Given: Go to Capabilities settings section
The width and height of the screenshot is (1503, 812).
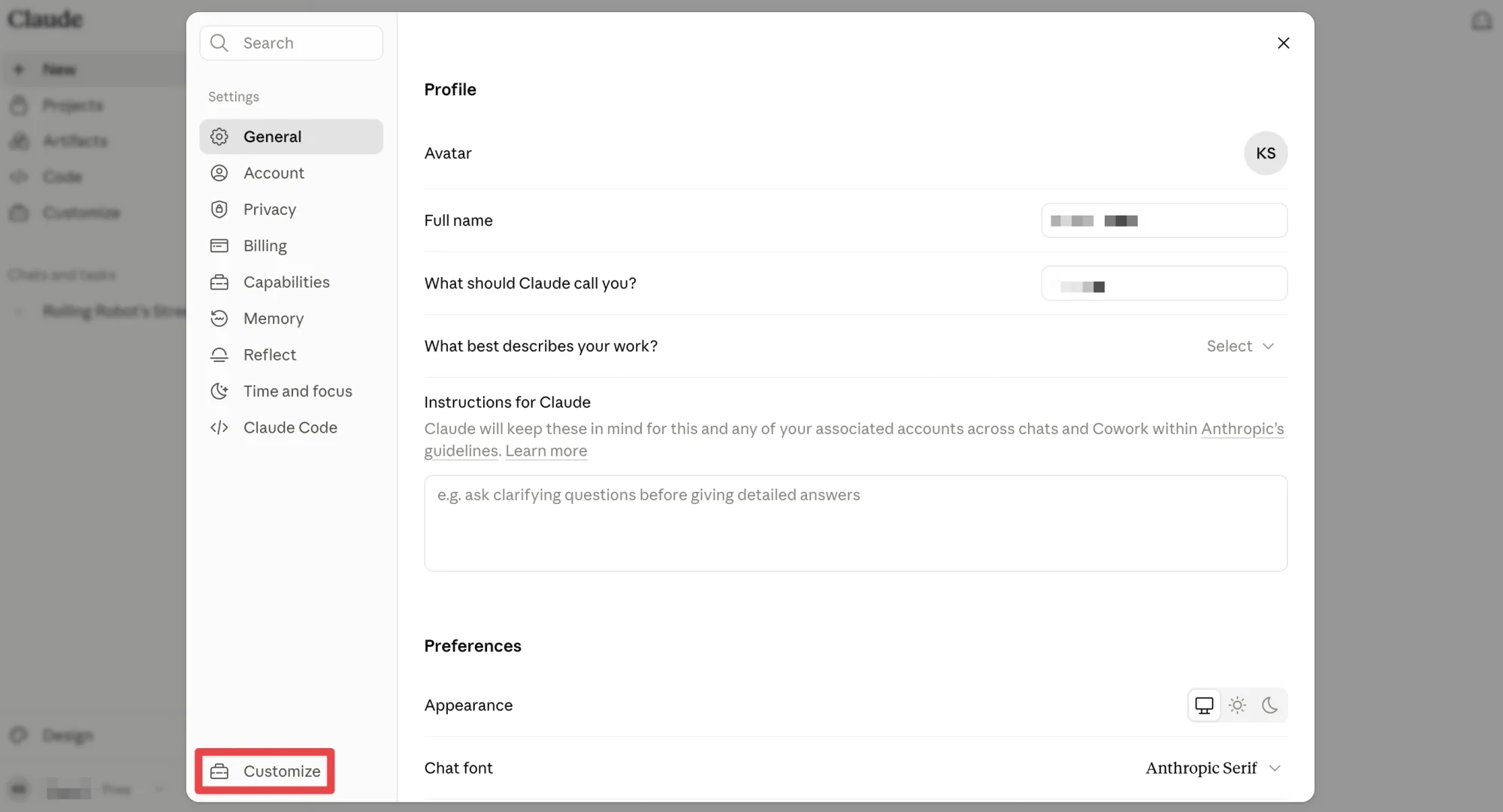Looking at the screenshot, I should click(291, 282).
